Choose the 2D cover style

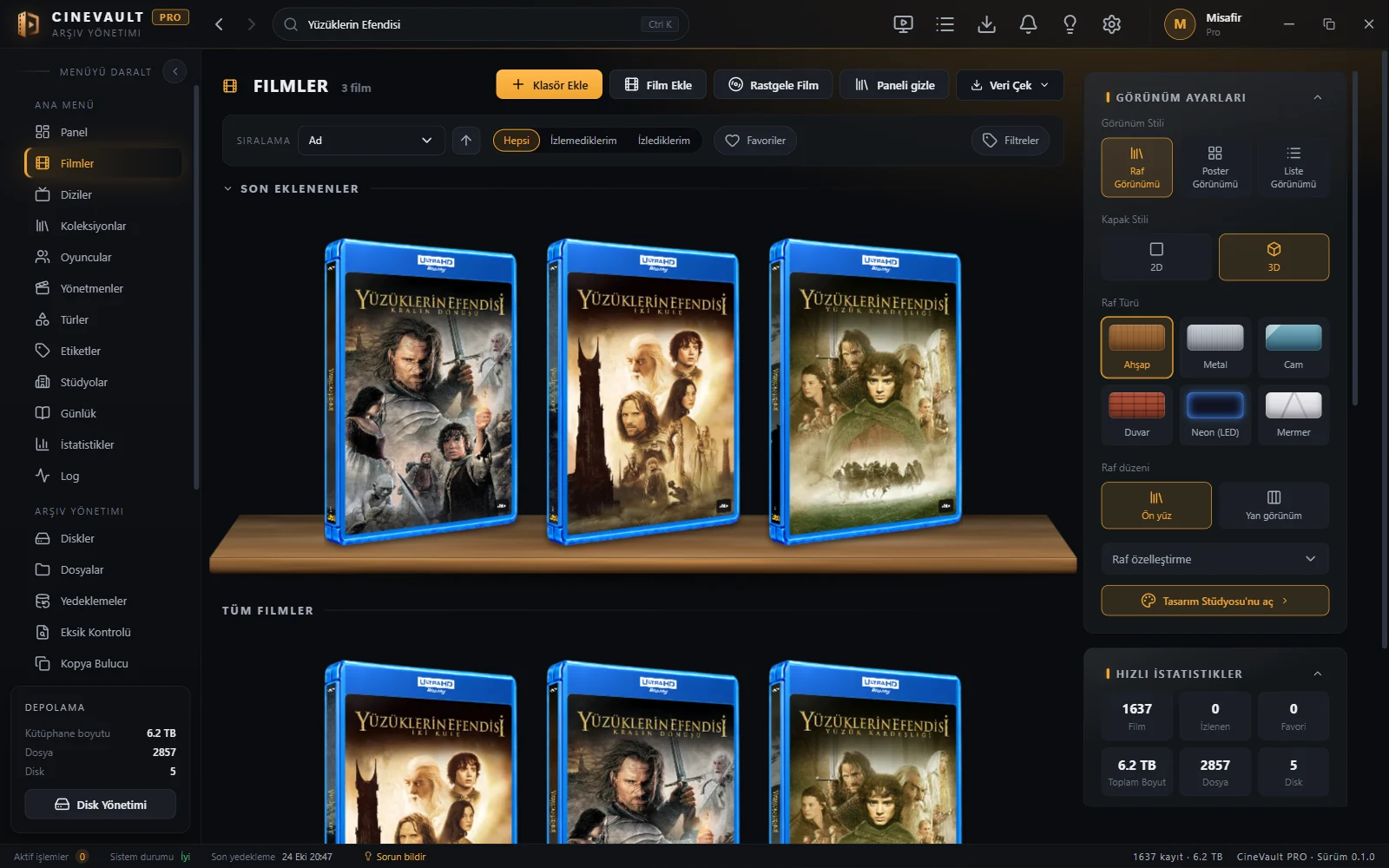1156,257
